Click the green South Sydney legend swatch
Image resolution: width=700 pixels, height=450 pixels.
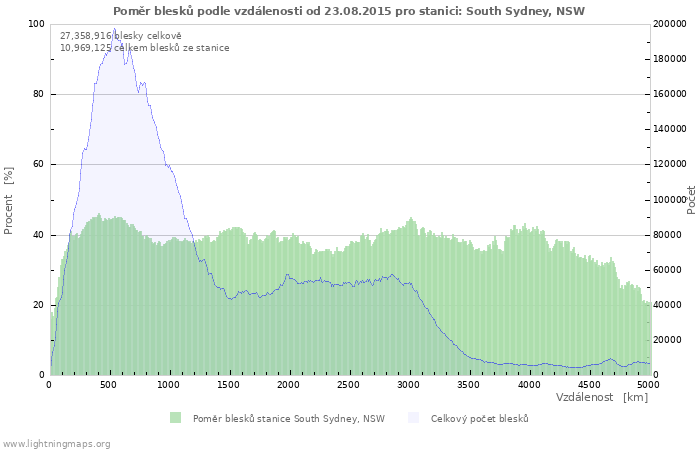176,418
